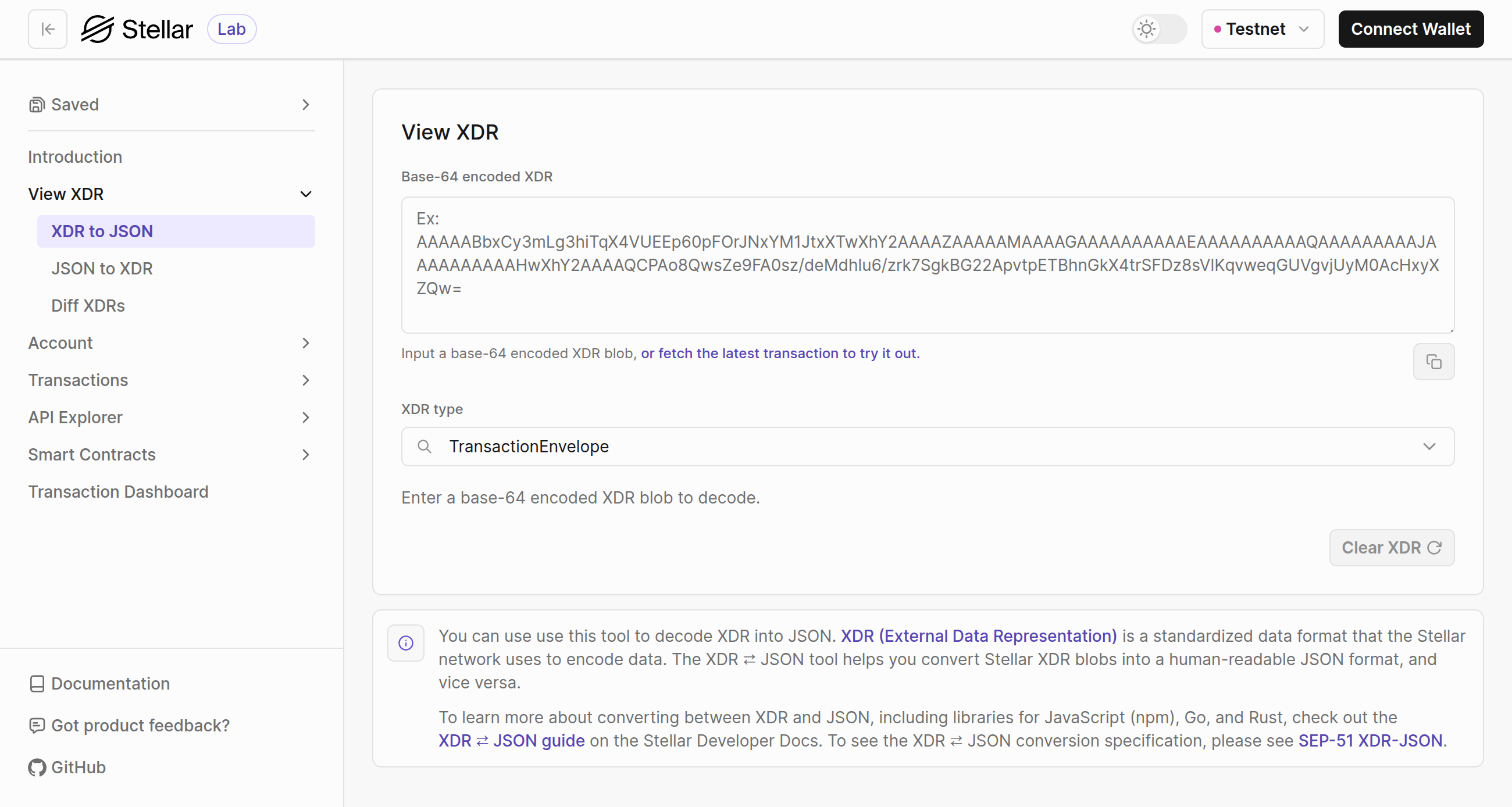Switch to the JSON to XDR tab
The height and width of the screenshot is (807, 1512).
102,268
